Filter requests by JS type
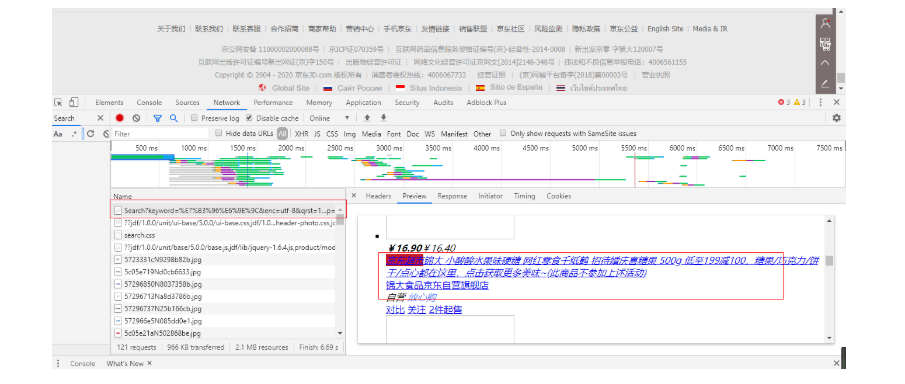905x384 pixels. pyautogui.click(x=317, y=133)
